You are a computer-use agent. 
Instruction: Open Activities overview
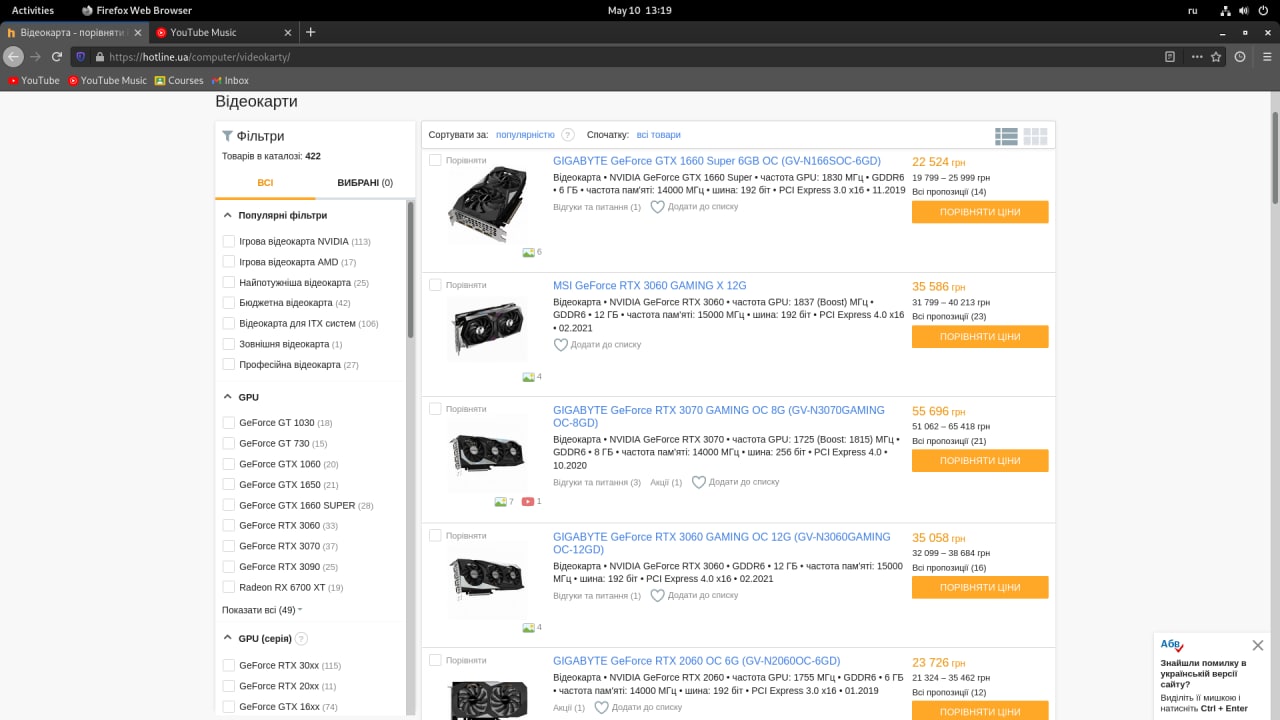33,10
